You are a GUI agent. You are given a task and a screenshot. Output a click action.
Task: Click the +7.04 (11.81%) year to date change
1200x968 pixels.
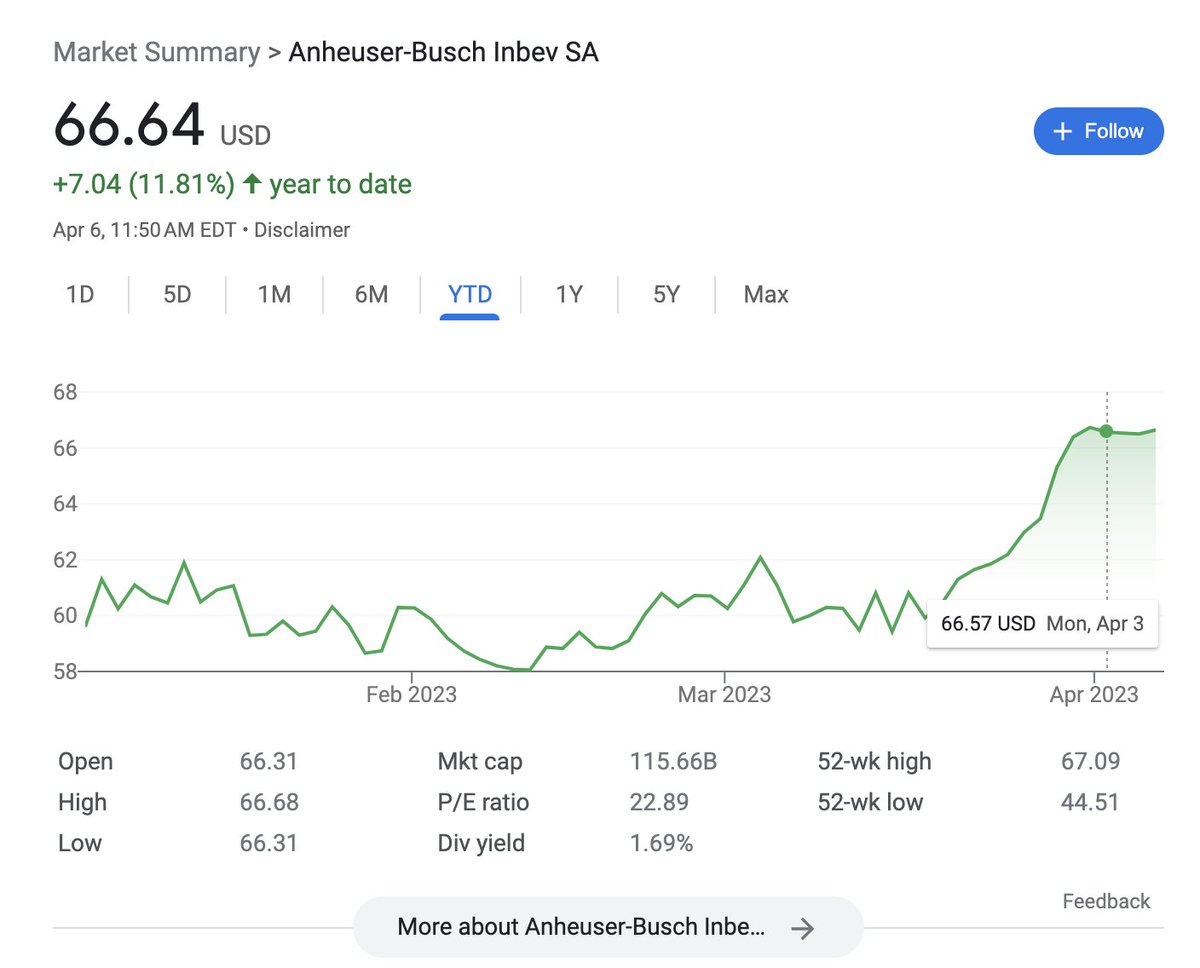[232, 184]
